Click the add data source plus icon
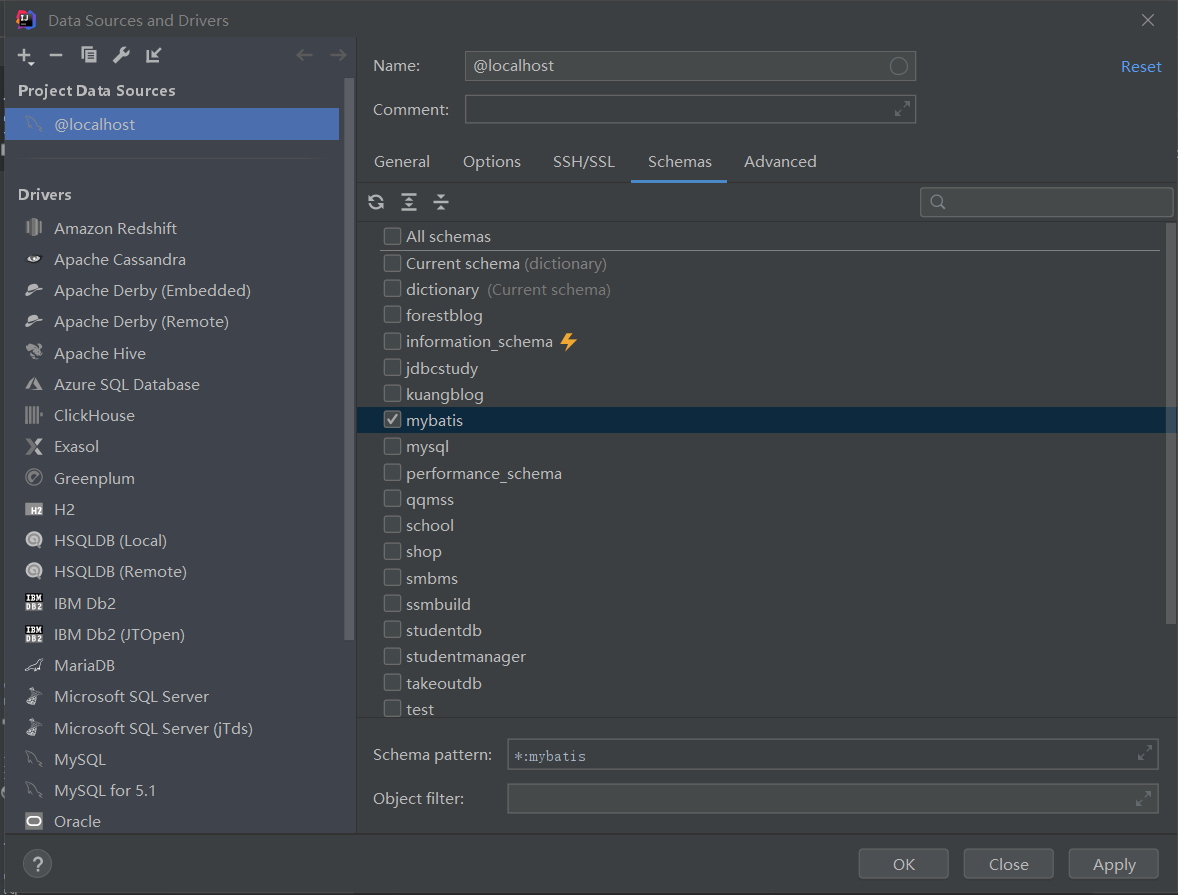This screenshot has height=895, width=1178. (x=26, y=56)
